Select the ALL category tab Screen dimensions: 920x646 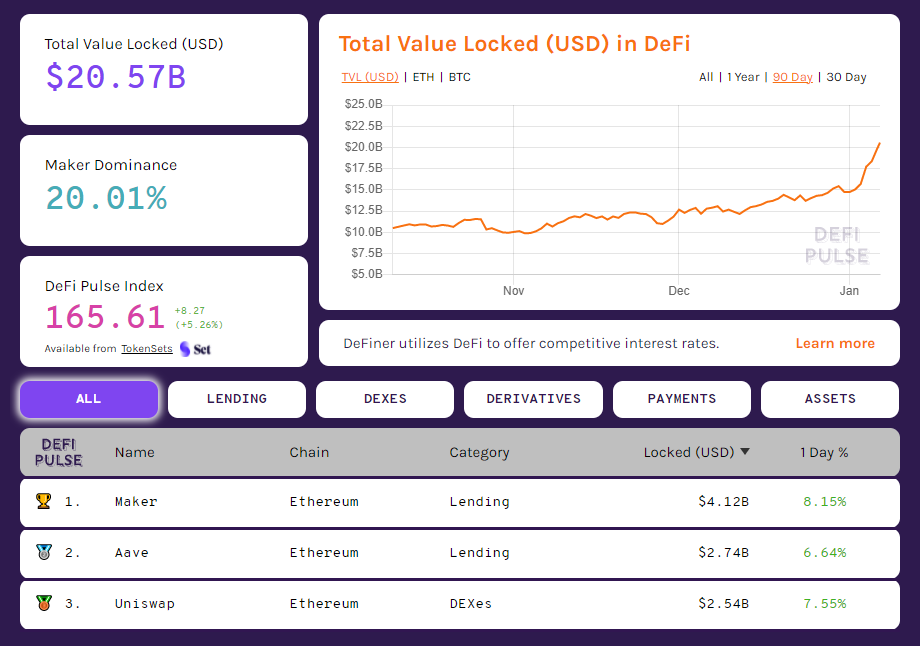(x=89, y=399)
